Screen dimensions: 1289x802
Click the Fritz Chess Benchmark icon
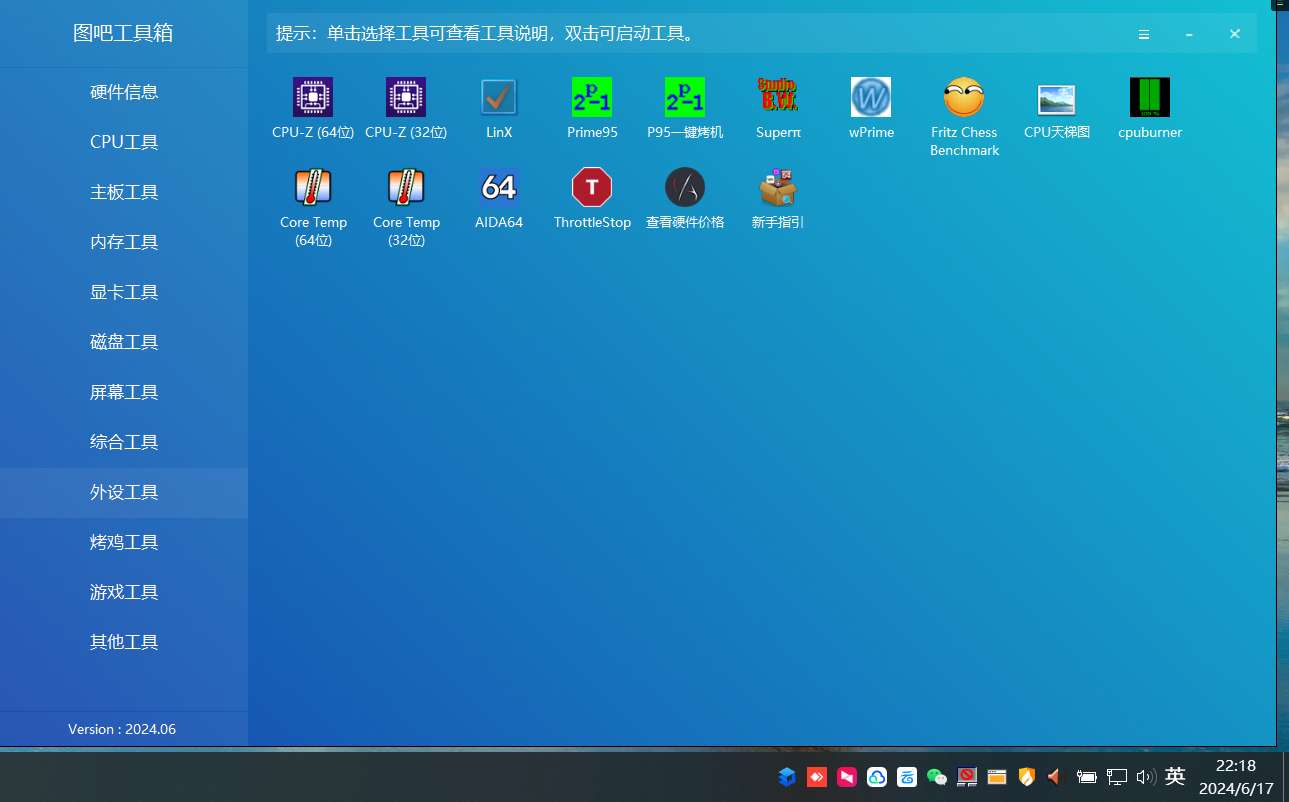point(964,98)
